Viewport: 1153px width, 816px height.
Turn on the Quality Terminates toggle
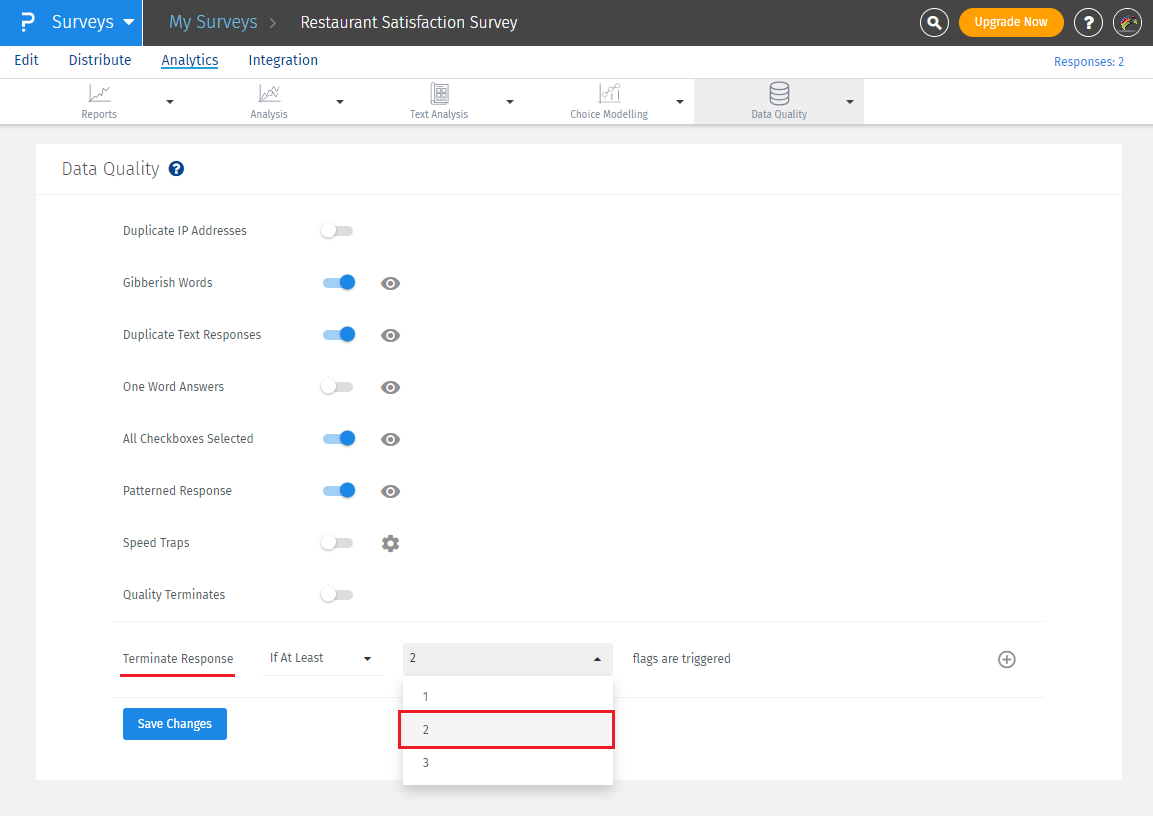pos(337,595)
